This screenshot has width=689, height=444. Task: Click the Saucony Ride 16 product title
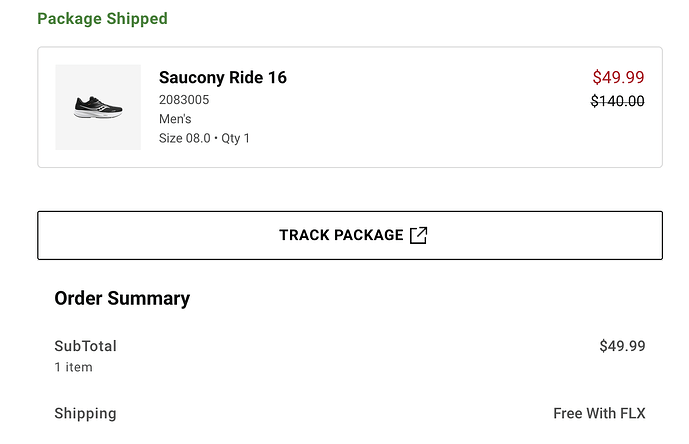(x=222, y=77)
